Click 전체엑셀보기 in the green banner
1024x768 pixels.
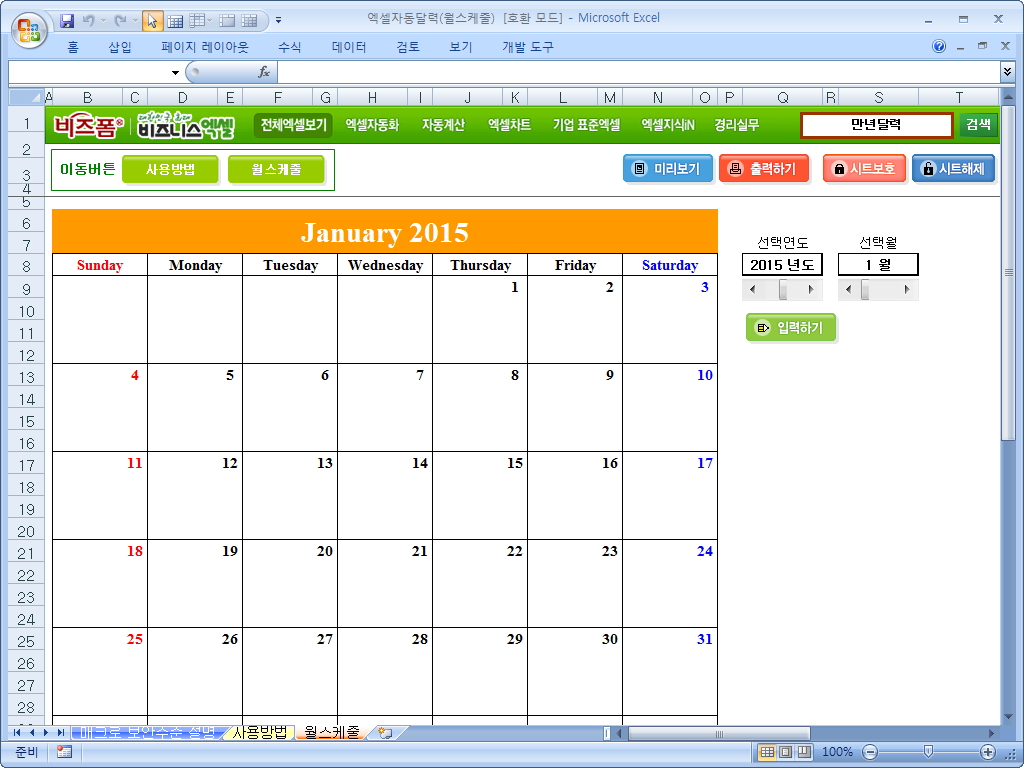point(293,125)
